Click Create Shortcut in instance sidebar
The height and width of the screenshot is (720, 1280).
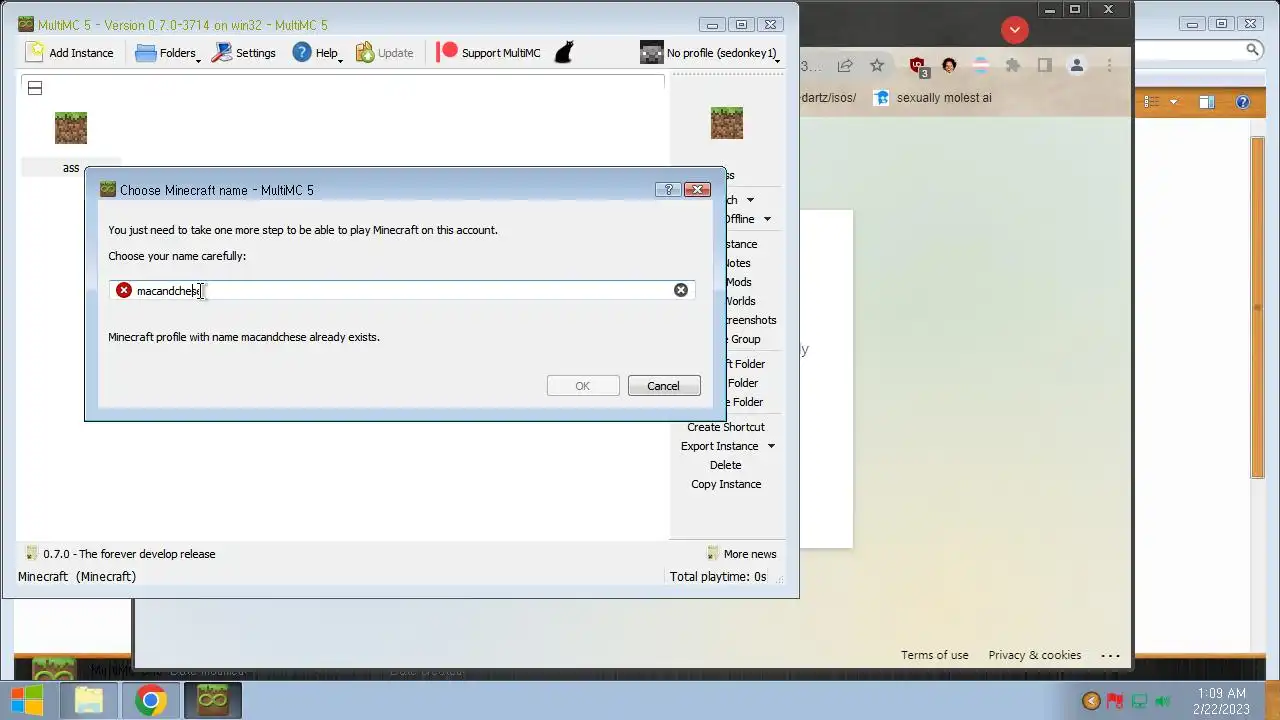click(x=725, y=427)
